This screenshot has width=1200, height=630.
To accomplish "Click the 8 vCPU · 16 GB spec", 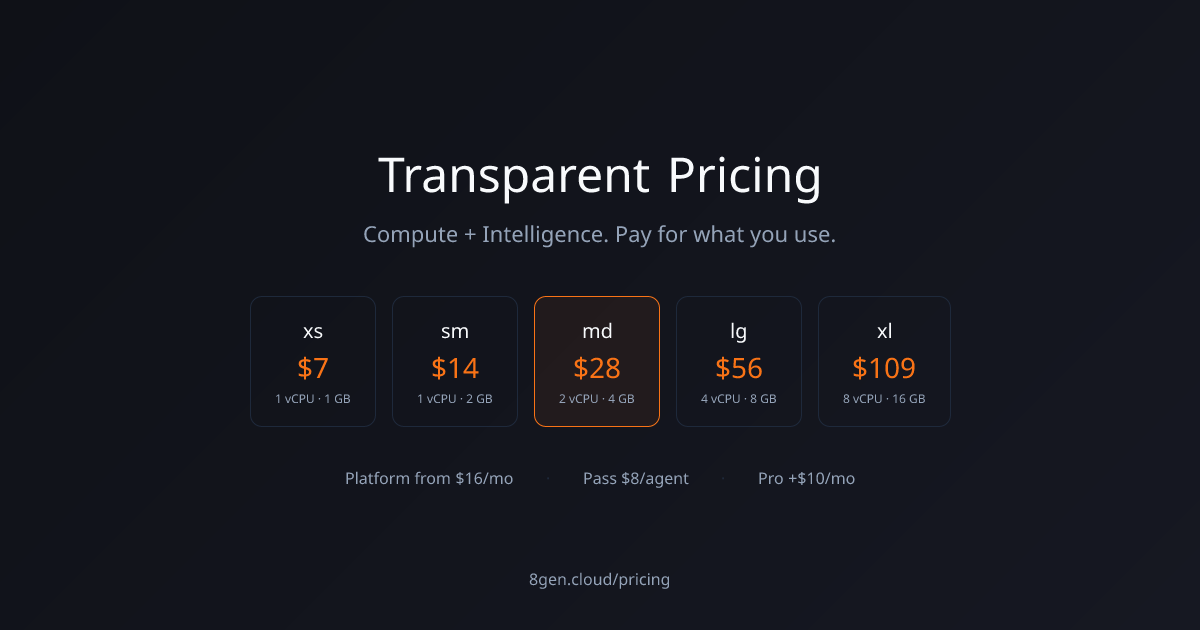I will pyautogui.click(x=884, y=398).
